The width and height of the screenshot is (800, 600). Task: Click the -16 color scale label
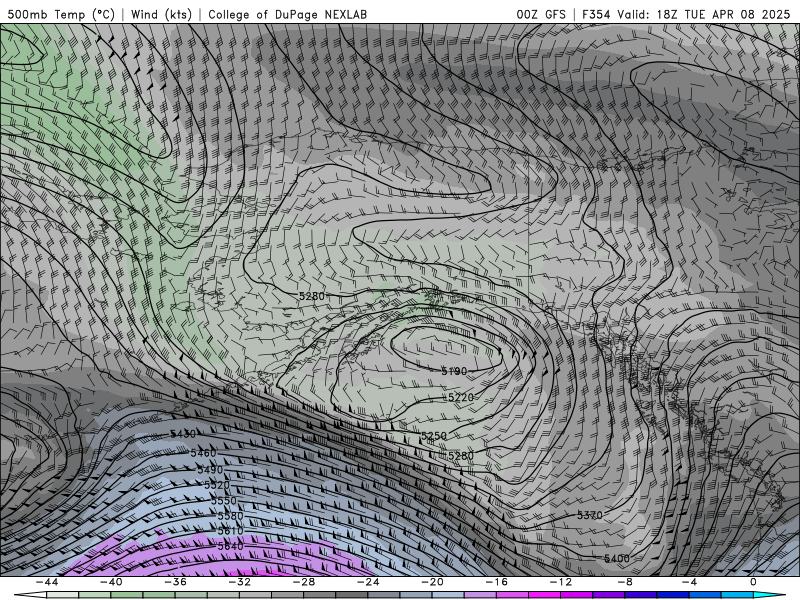pyautogui.click(x=496, y=582)
